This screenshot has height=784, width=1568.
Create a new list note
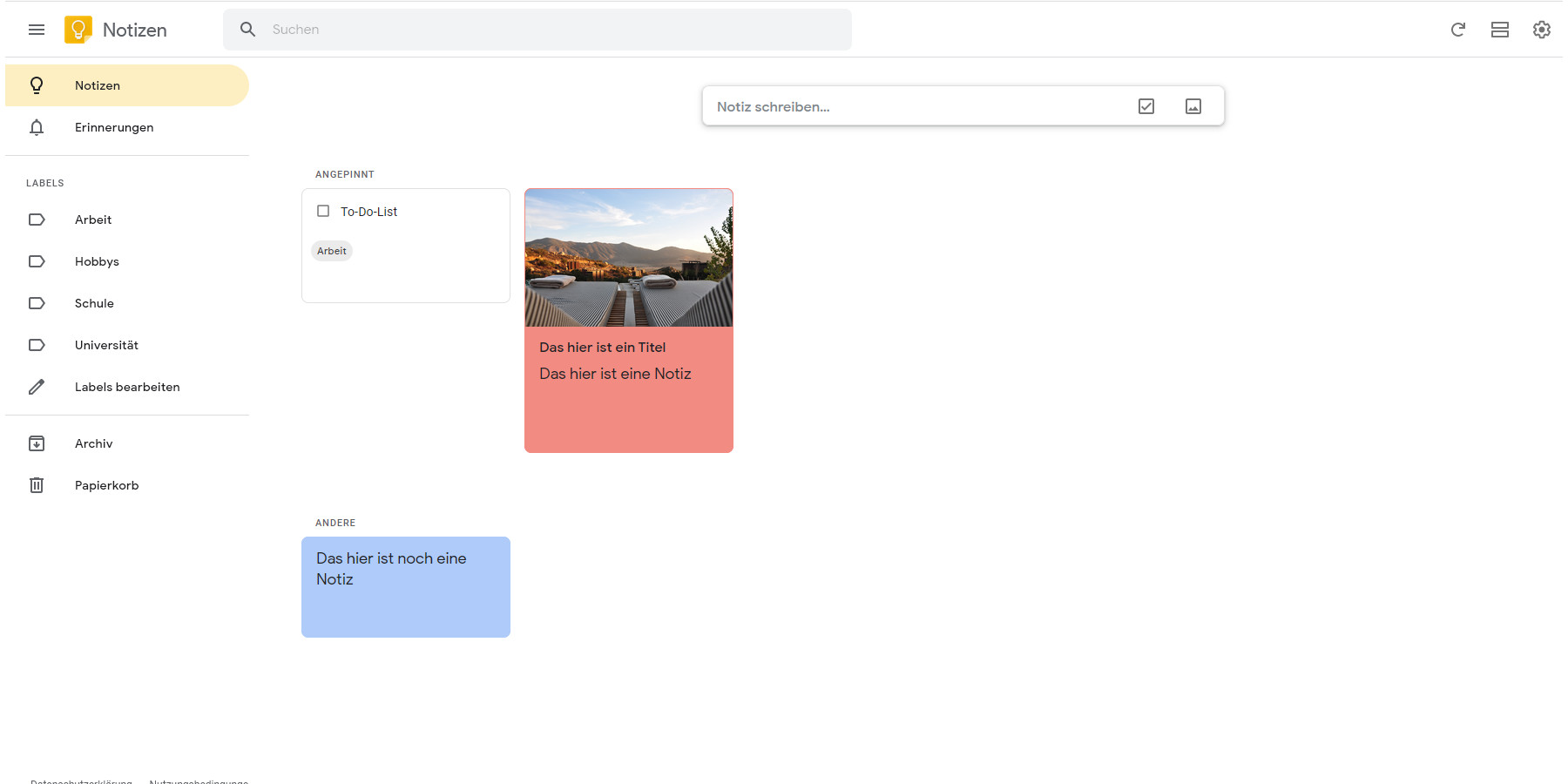(1146, 106)
